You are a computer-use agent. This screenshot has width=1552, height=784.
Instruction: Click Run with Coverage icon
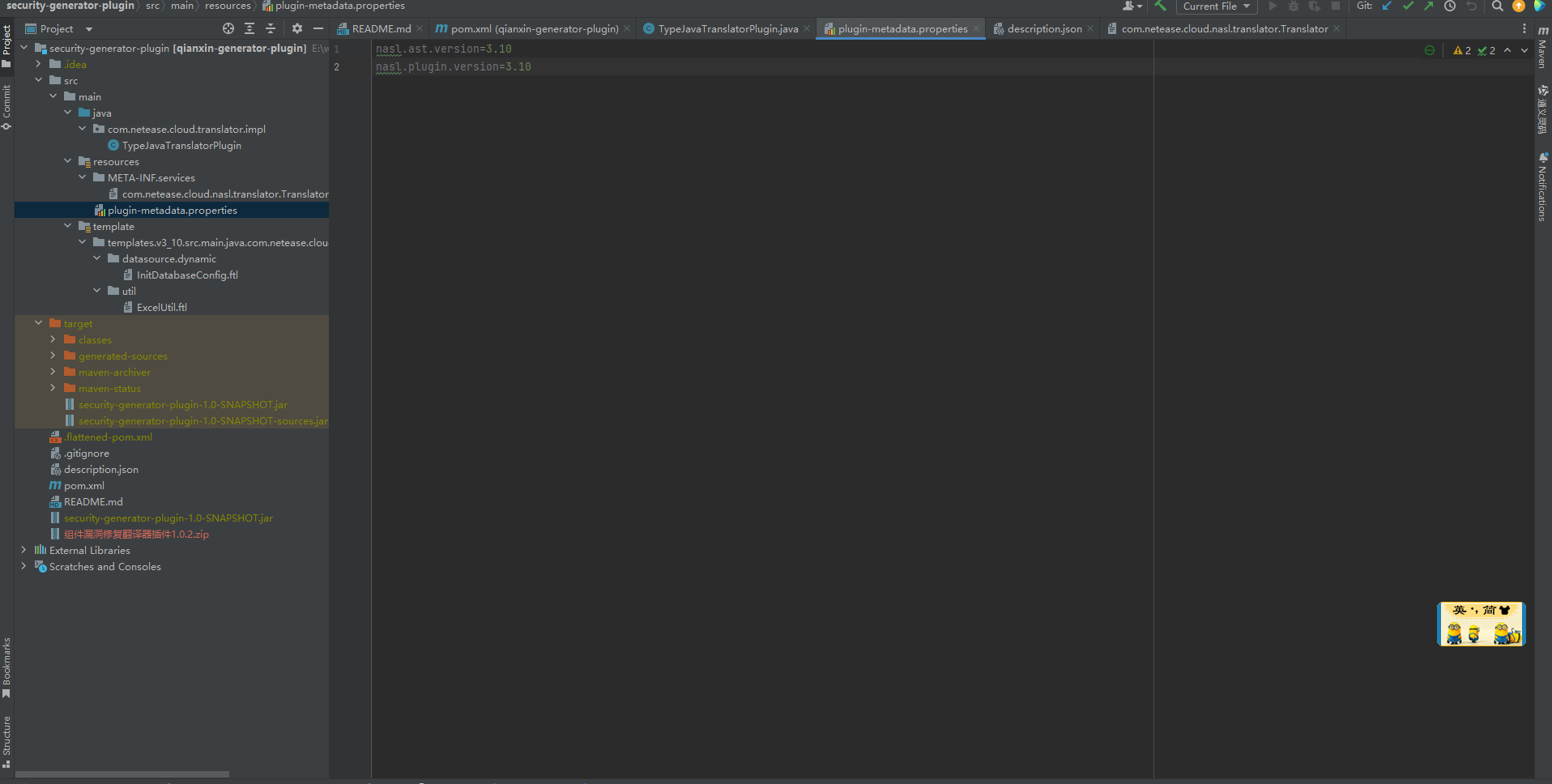point(1314,6)
